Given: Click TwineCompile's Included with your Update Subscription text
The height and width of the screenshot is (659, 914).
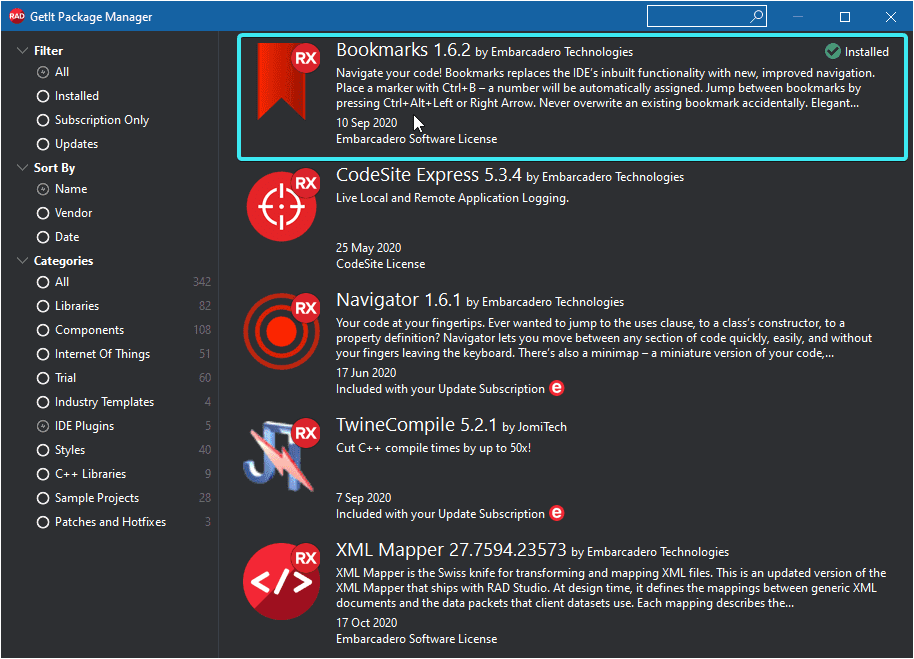Looking at the screenshot, I should pos(440,514).
